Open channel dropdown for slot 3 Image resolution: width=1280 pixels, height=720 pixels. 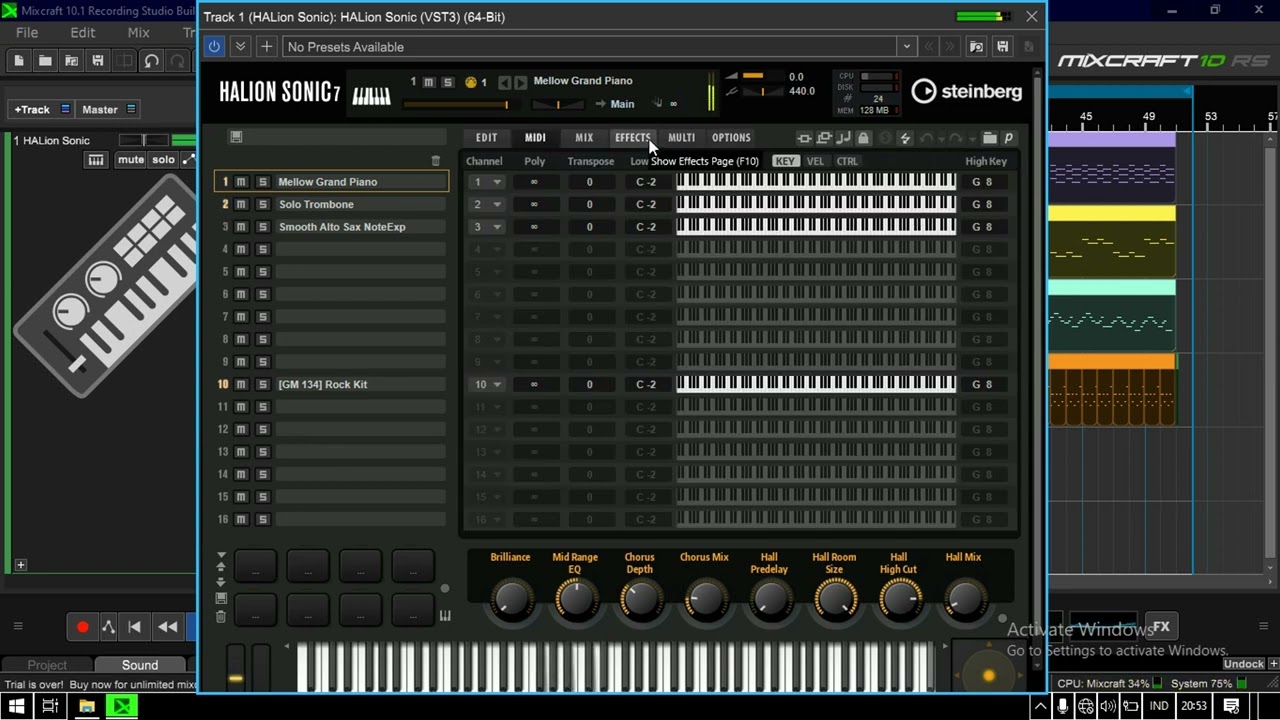[x=496, y=227]
